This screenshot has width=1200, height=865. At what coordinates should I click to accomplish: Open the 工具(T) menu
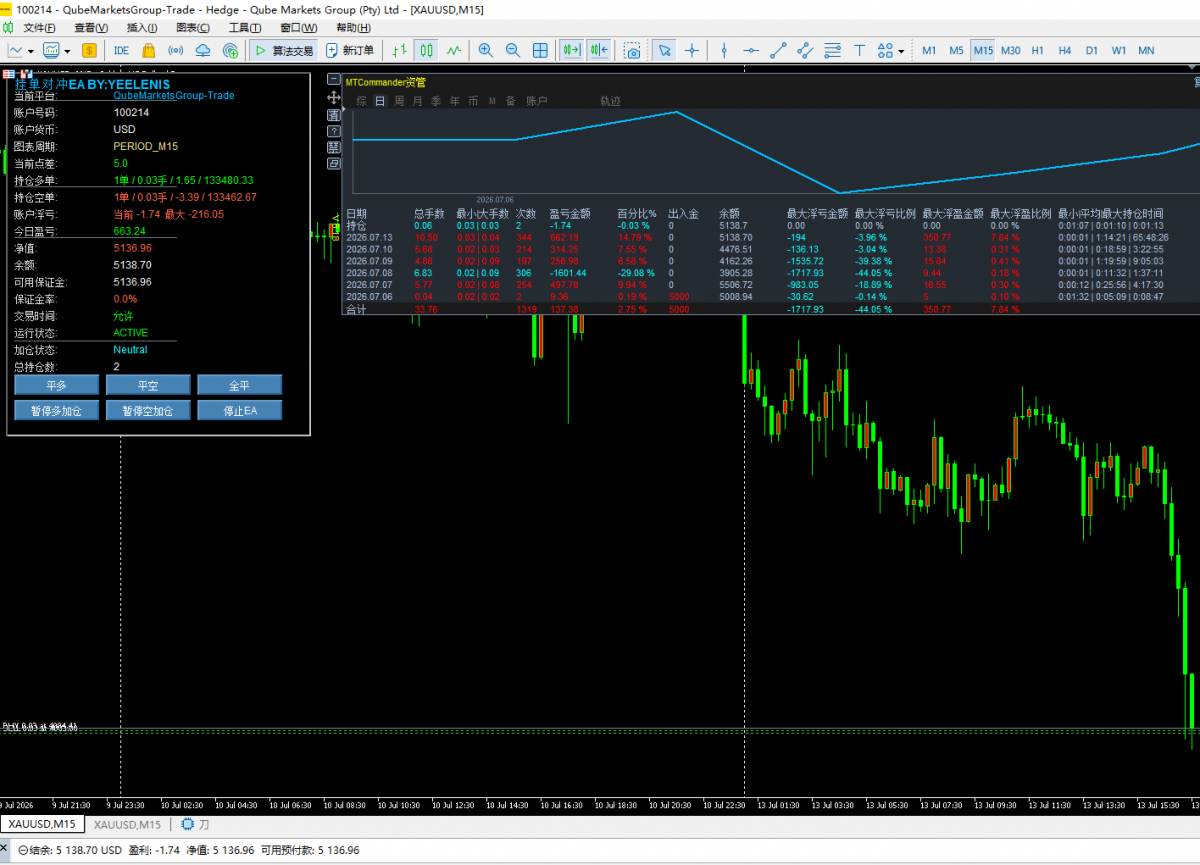coord(245,27)
